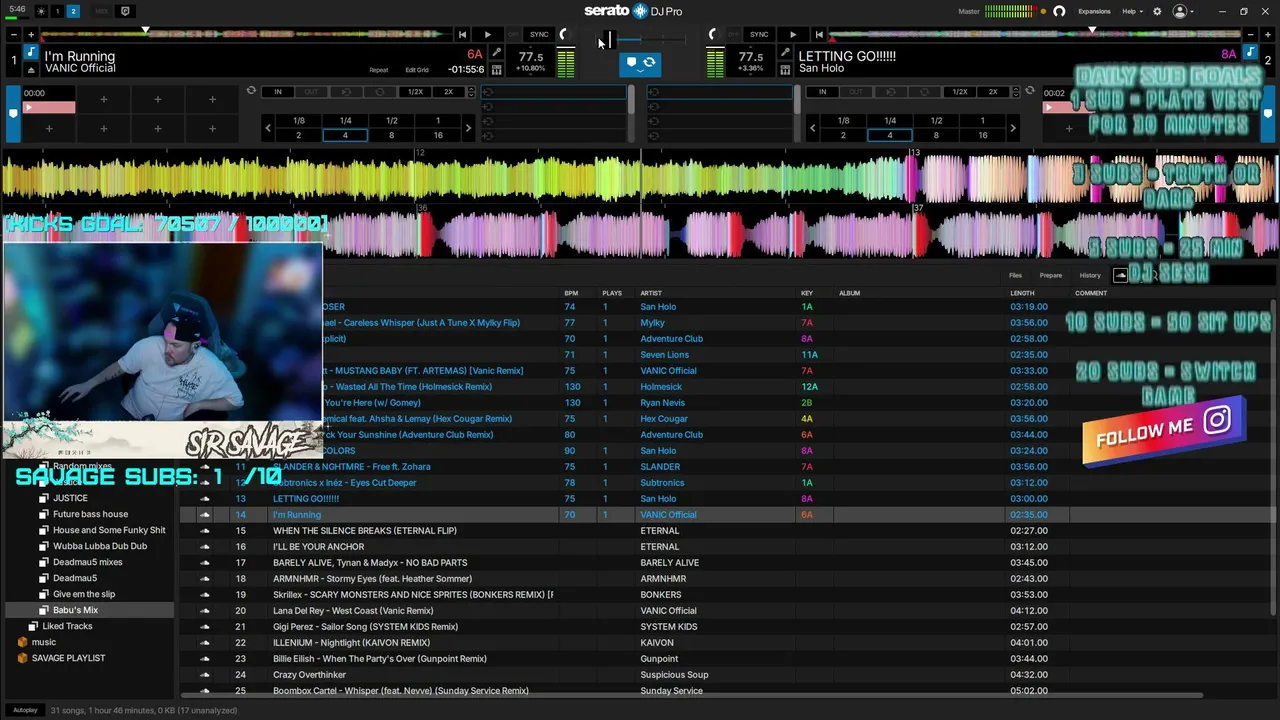Zoom in deck 2 track overview
The width and height of the screenshot is (1280, 720).
pos(1269,34)
